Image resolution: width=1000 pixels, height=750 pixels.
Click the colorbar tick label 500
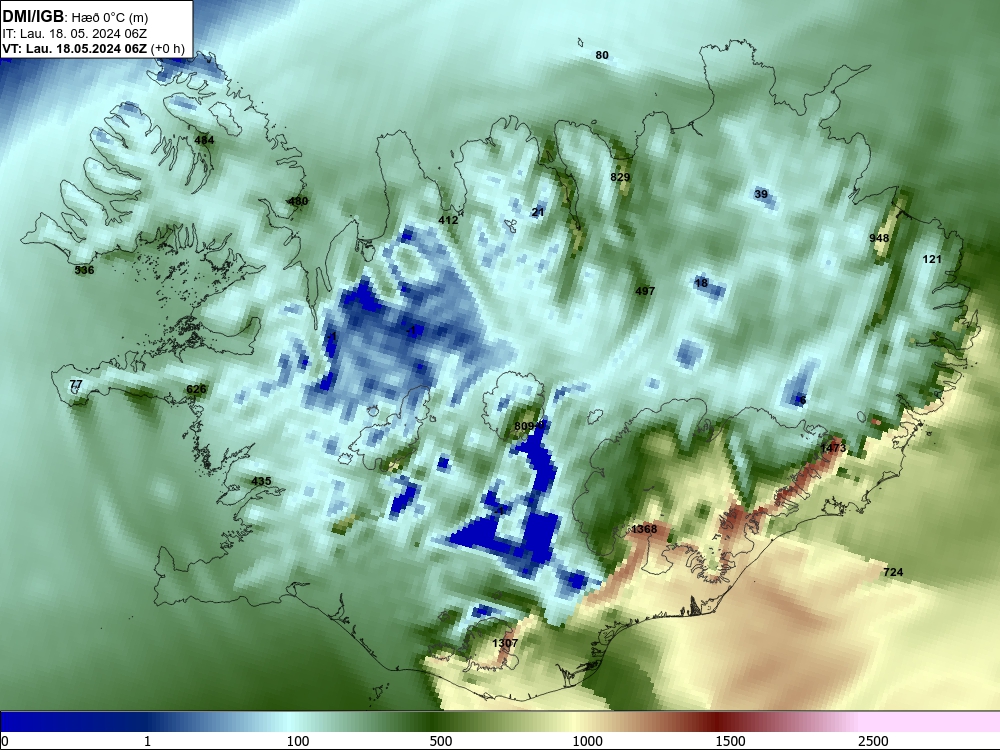point(441,741)
